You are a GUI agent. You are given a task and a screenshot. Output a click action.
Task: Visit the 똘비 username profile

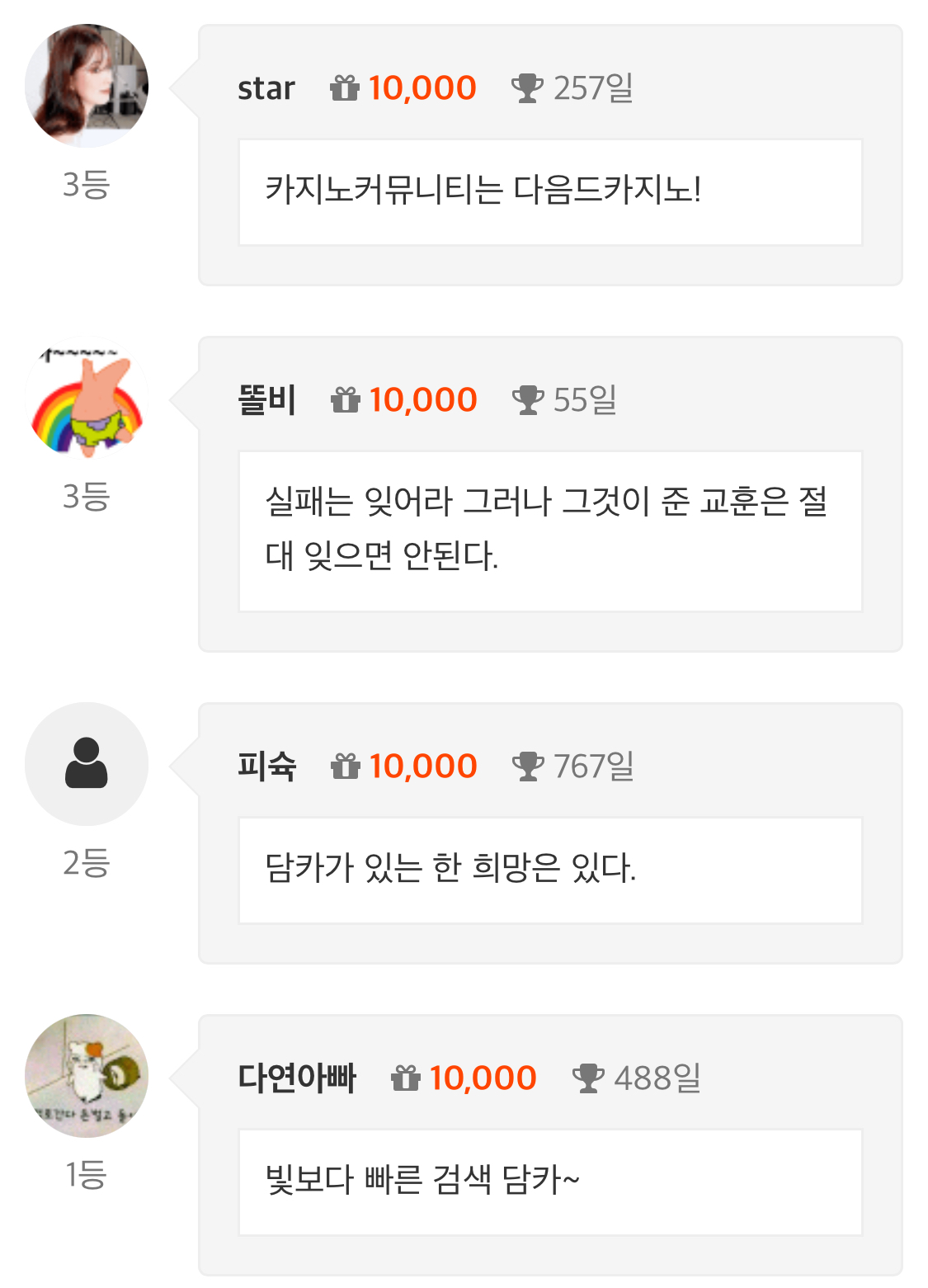266,400
